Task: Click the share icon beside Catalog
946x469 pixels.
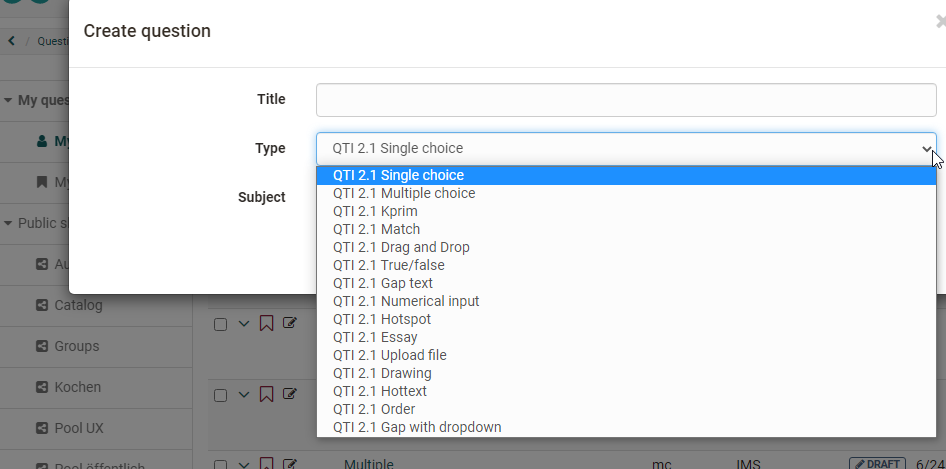Action: [42, 305]
